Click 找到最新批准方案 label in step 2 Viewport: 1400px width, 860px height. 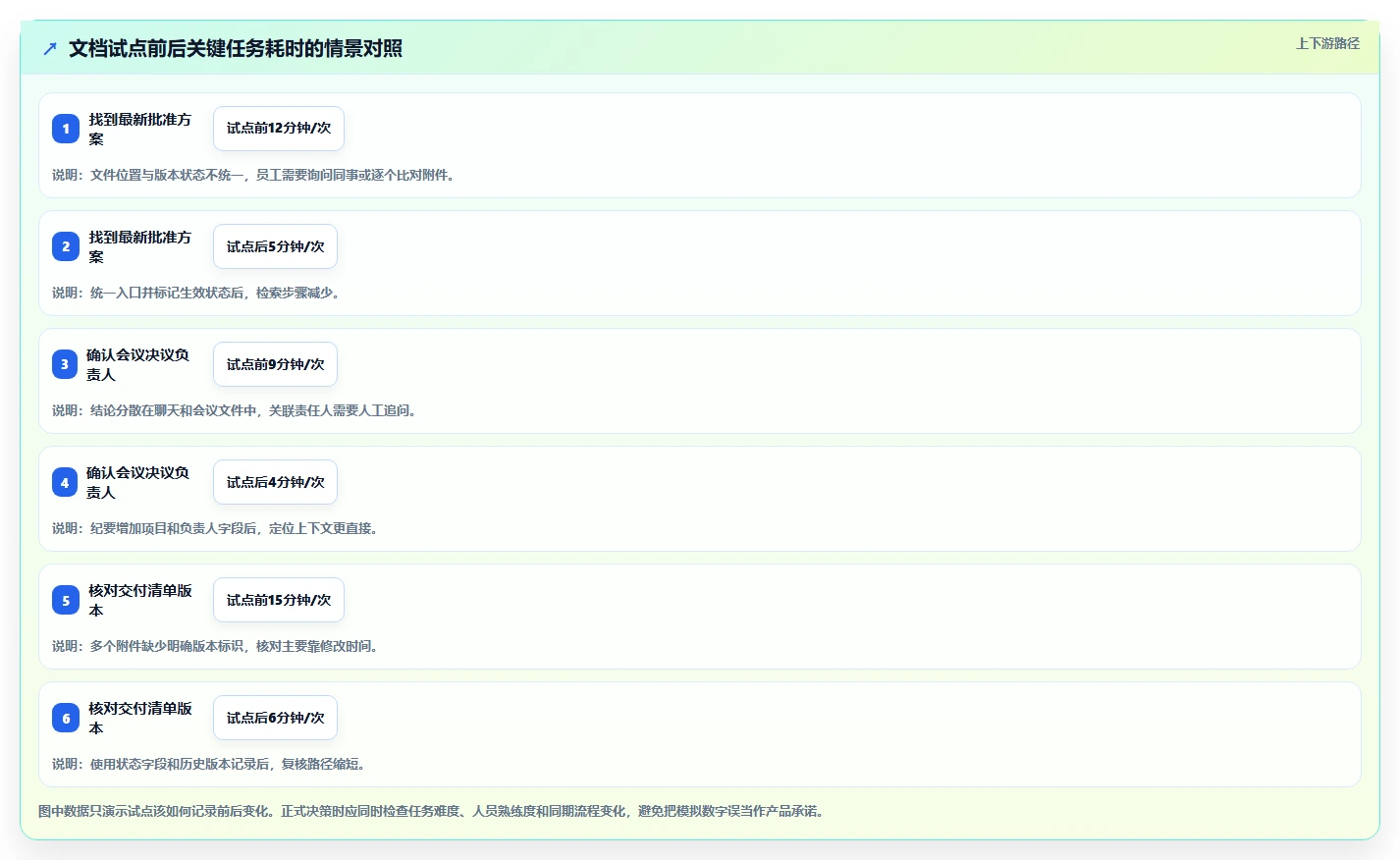(x=140, y=246)
